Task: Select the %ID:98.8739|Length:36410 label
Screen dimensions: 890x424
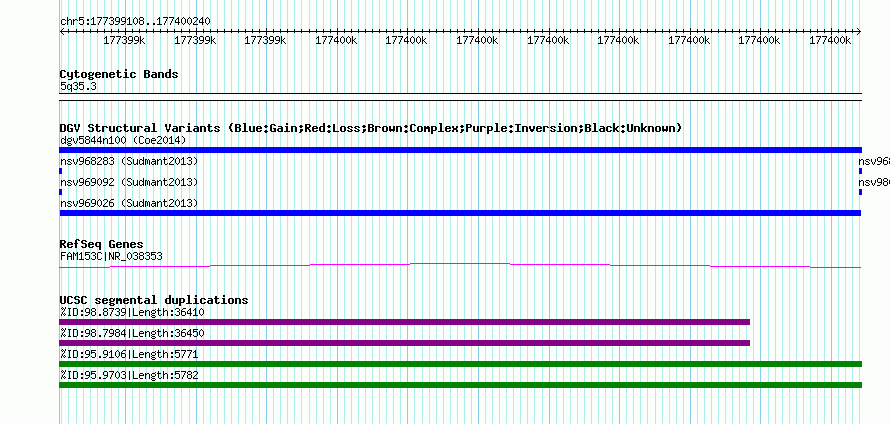Action: [132, 312]
